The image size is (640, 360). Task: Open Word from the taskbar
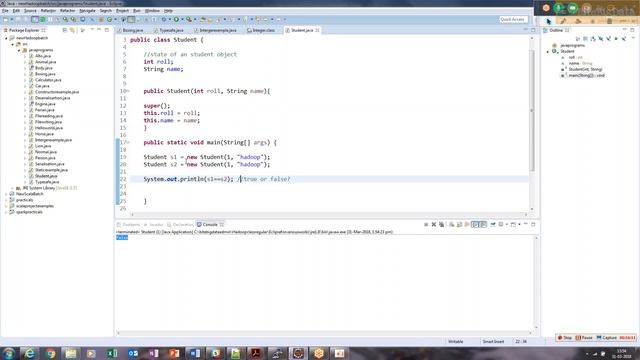(195, 353)
